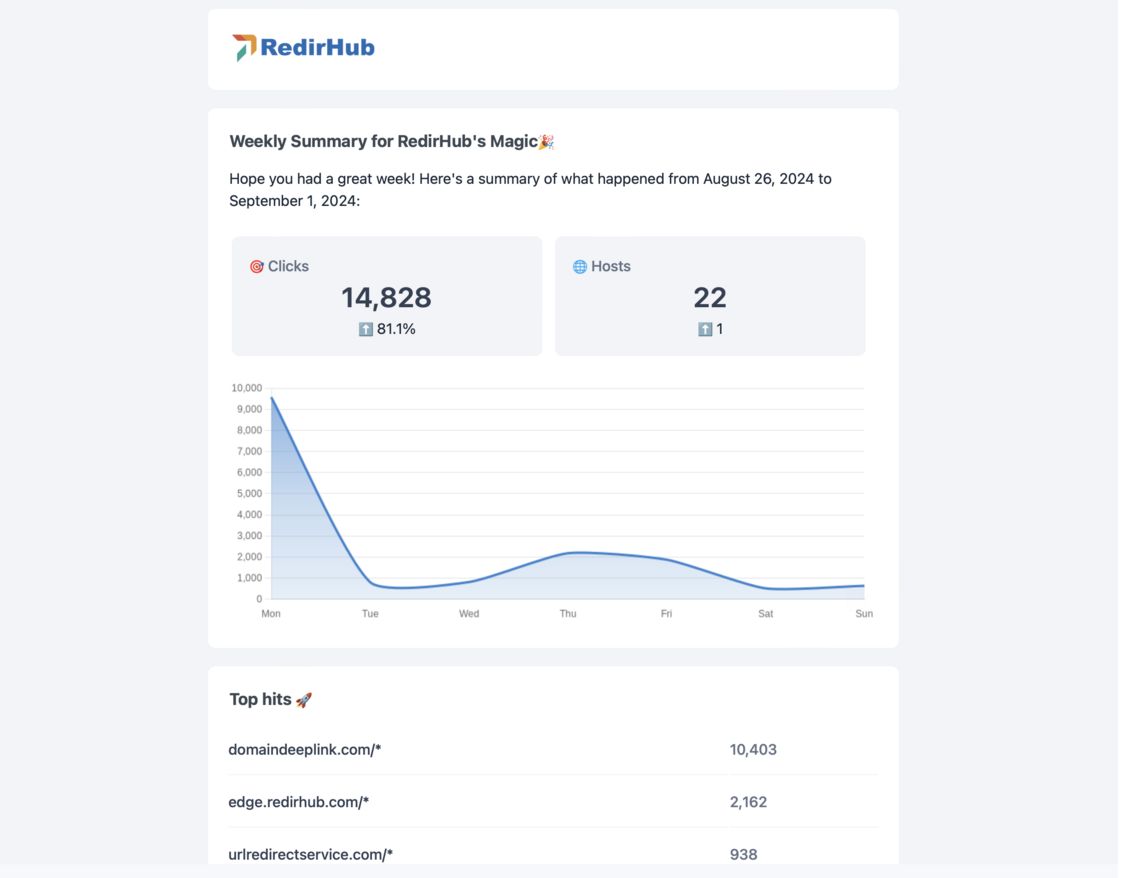The width and height of the screenshot is (1136, 878).
Task: Click the party popper emoji in the heading
Action: 546,141
